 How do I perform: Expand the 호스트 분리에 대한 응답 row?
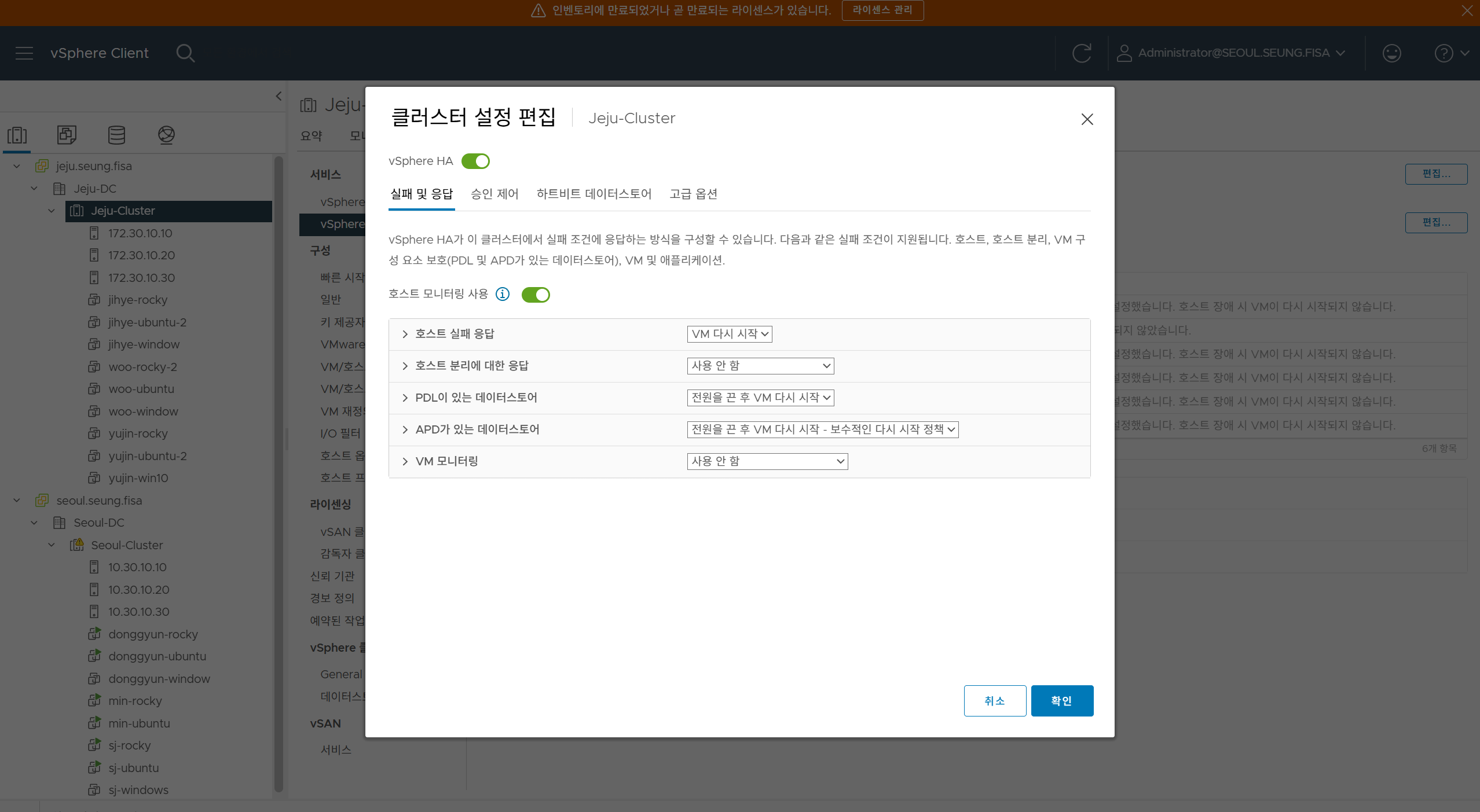click(x=405, y=366)
